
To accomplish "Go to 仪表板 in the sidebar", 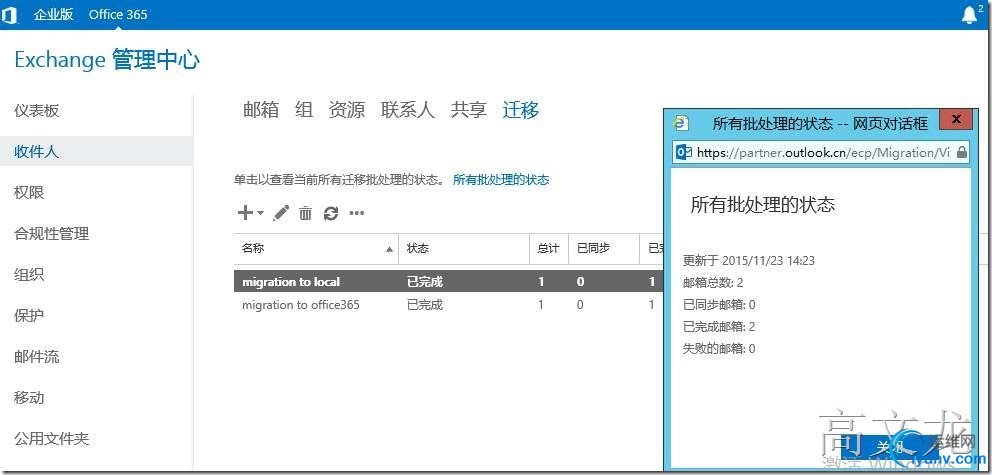I will point(37,111).
